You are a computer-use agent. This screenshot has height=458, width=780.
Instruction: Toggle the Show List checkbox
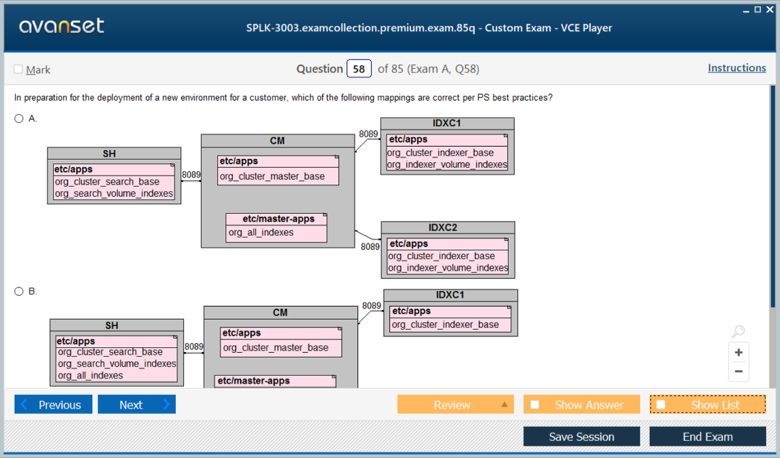[661, 405]
